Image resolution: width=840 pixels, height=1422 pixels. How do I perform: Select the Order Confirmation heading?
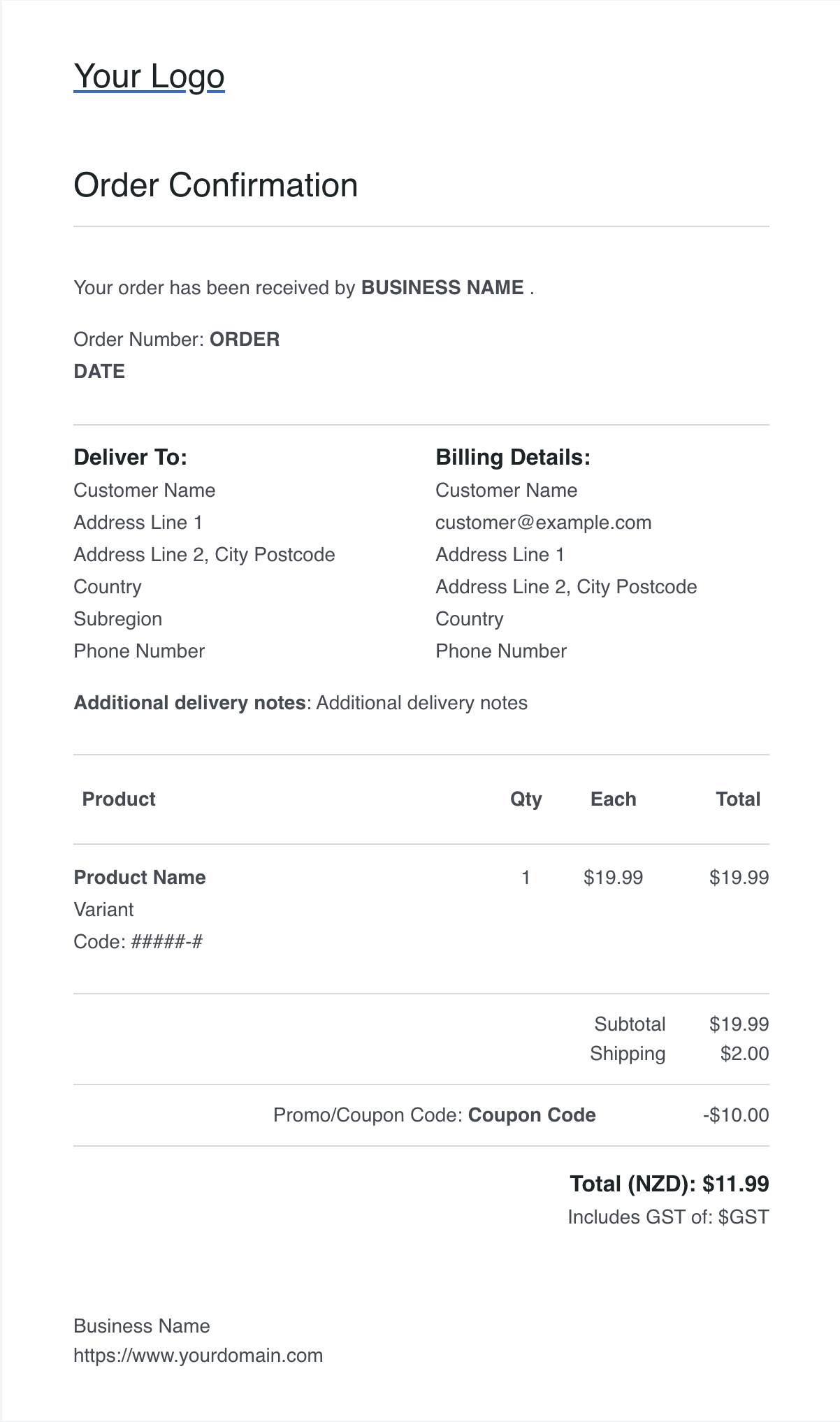click(216, 185)
